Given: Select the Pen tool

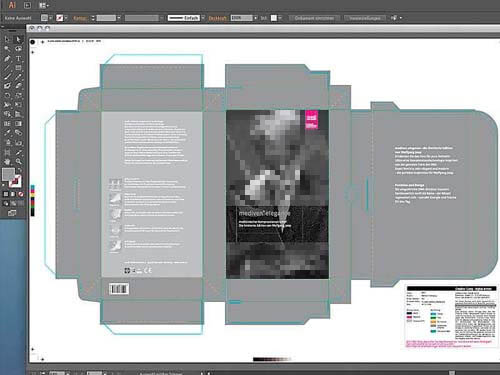Looking at the screenshot, I should pyautogui.click(x=7, y=58).
